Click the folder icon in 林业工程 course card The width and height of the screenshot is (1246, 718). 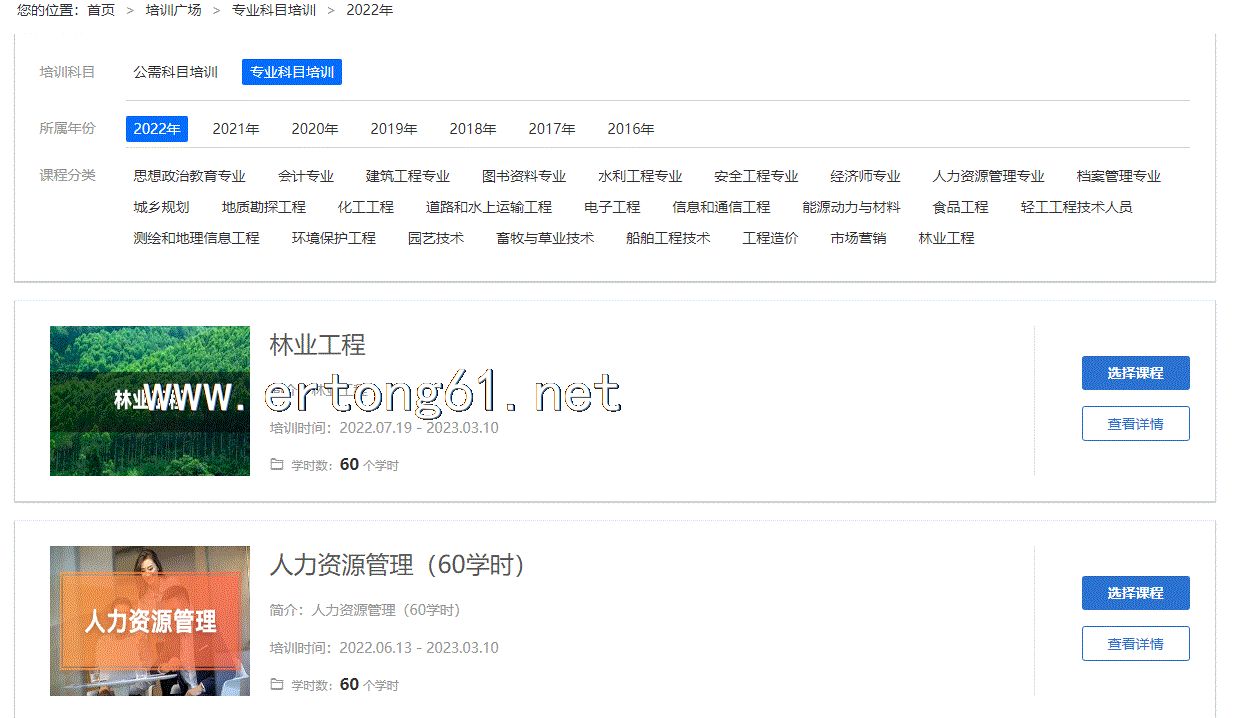tap(277, 465)
